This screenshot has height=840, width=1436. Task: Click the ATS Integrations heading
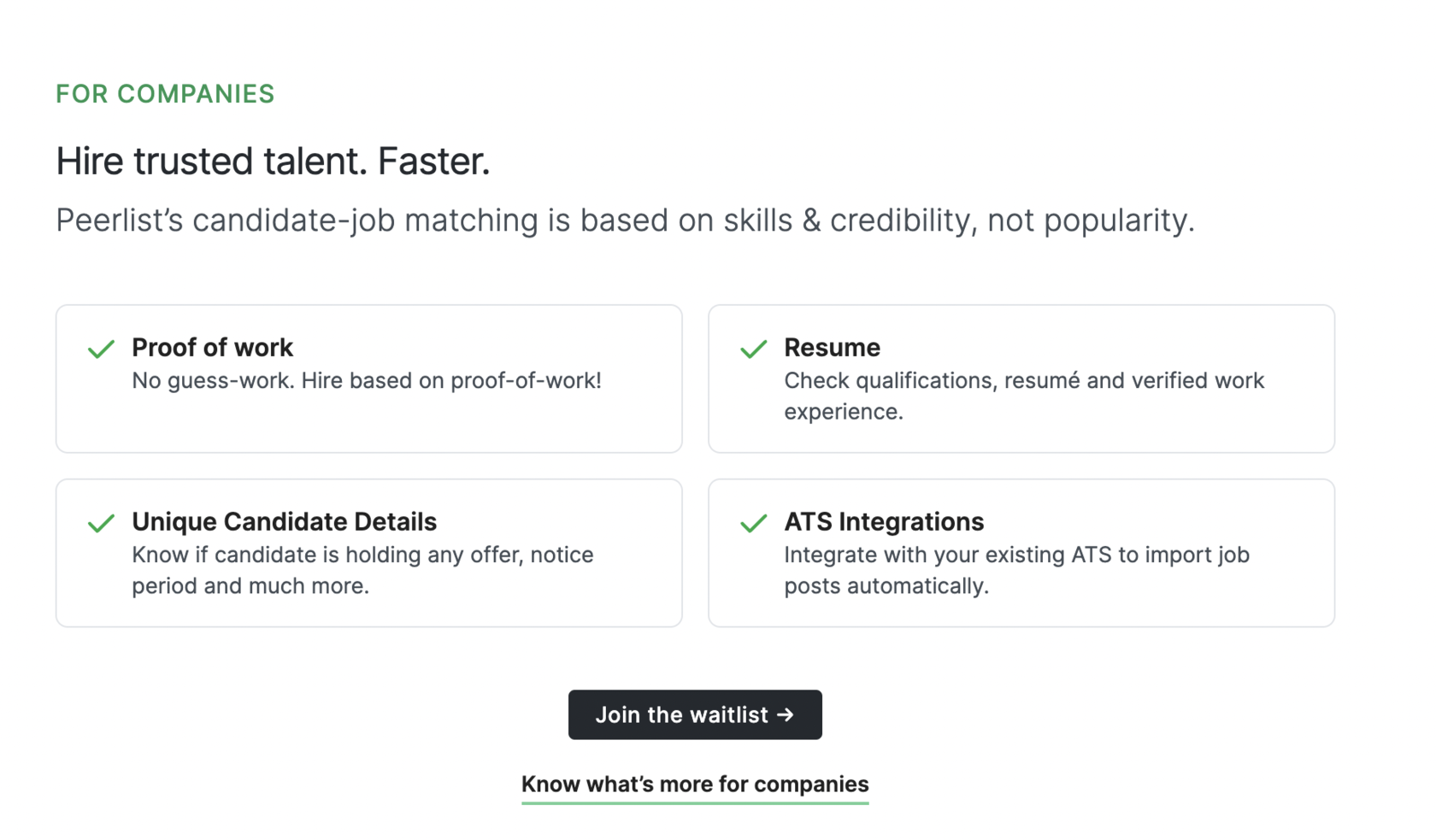pyautogui.click(x=884, y=522)
